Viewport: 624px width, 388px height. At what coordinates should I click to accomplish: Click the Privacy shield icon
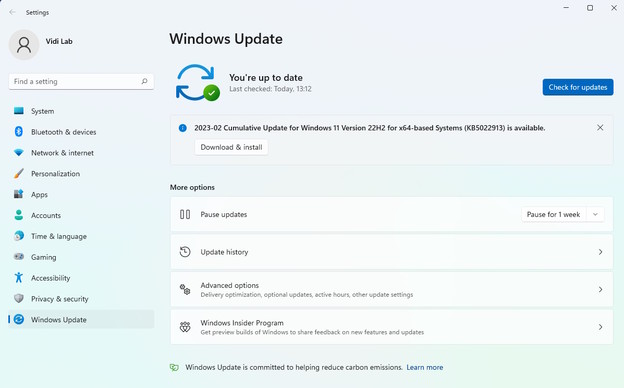[19, 298]
